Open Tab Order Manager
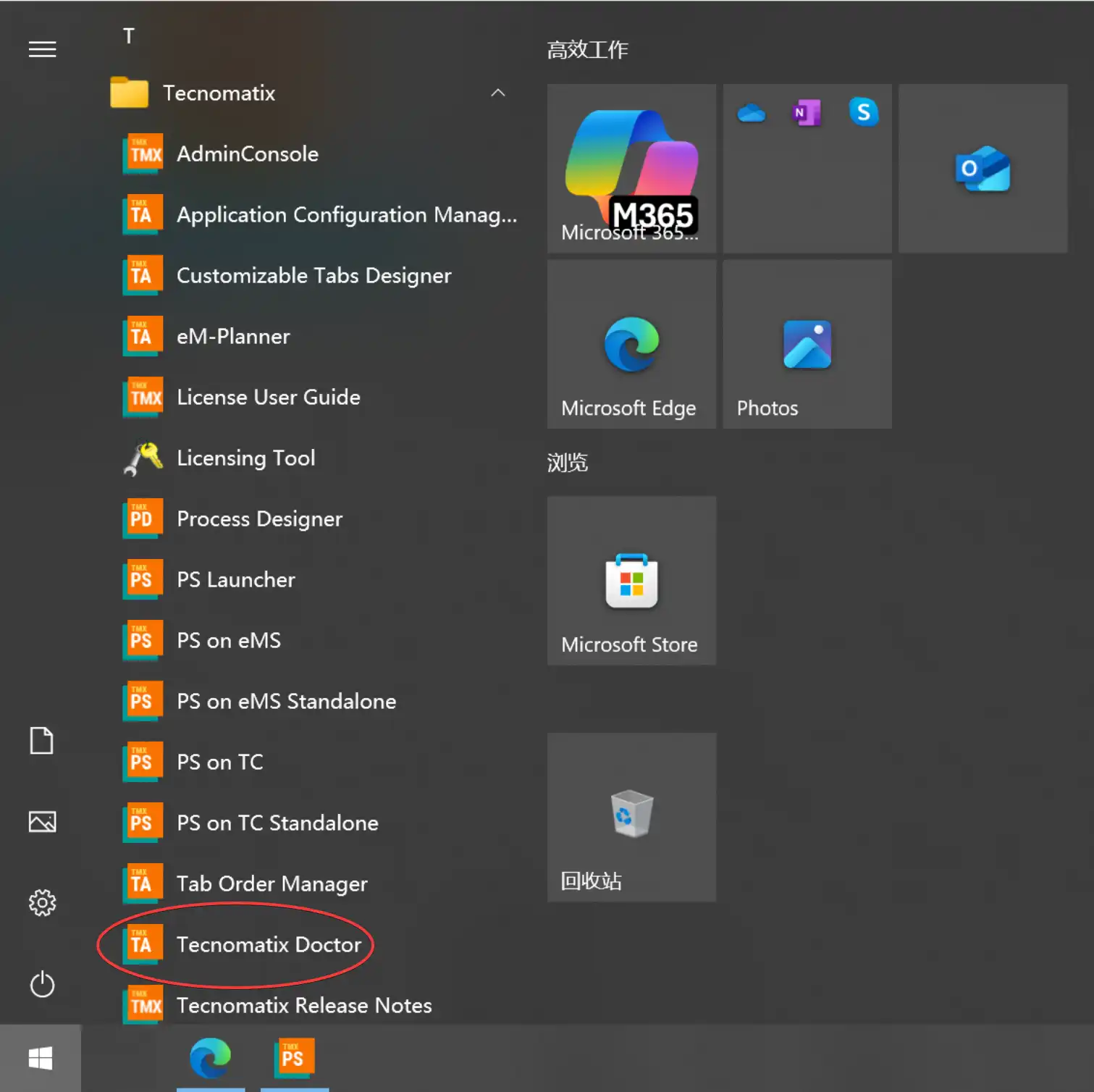The height and width of the screenshot is (1092, 1094). [311, 883]
